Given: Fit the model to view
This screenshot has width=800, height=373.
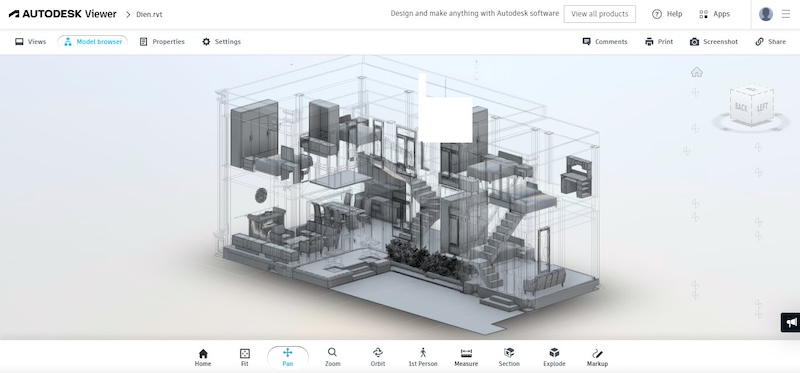Looking at the screenshot, I should [244, 357].
